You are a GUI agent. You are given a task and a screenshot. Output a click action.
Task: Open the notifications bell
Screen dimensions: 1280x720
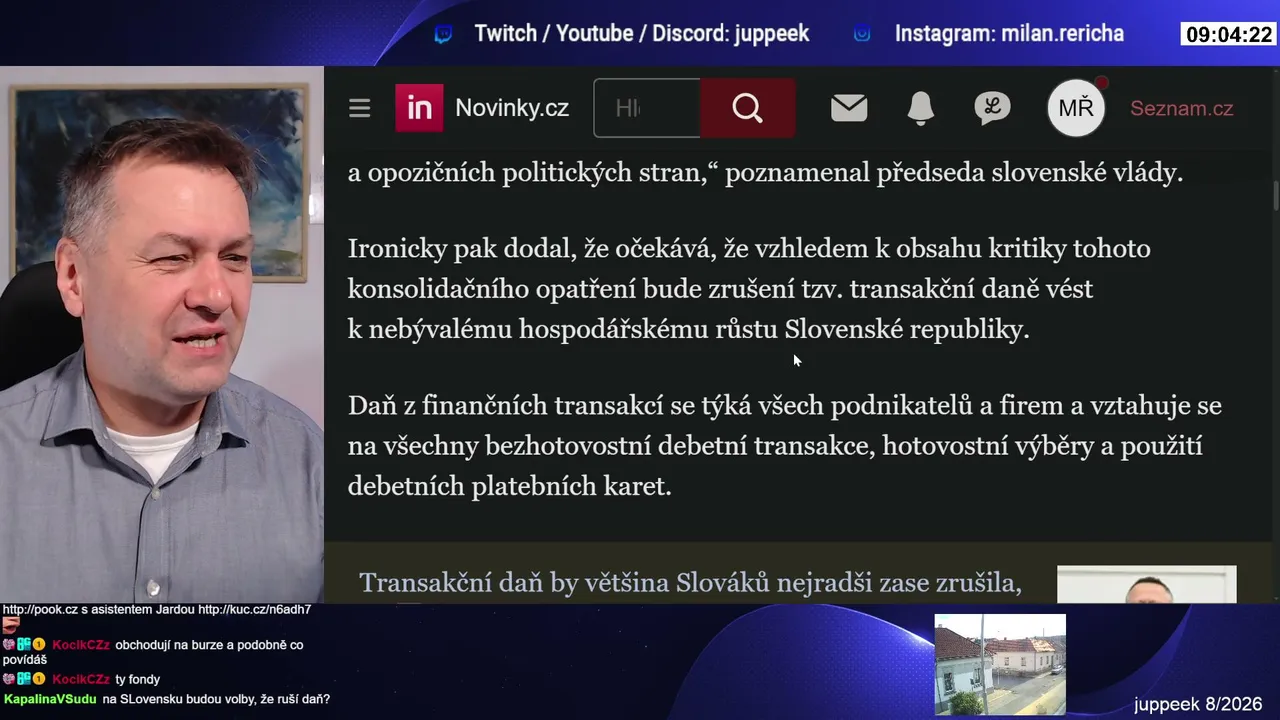[x=920, y=108]
